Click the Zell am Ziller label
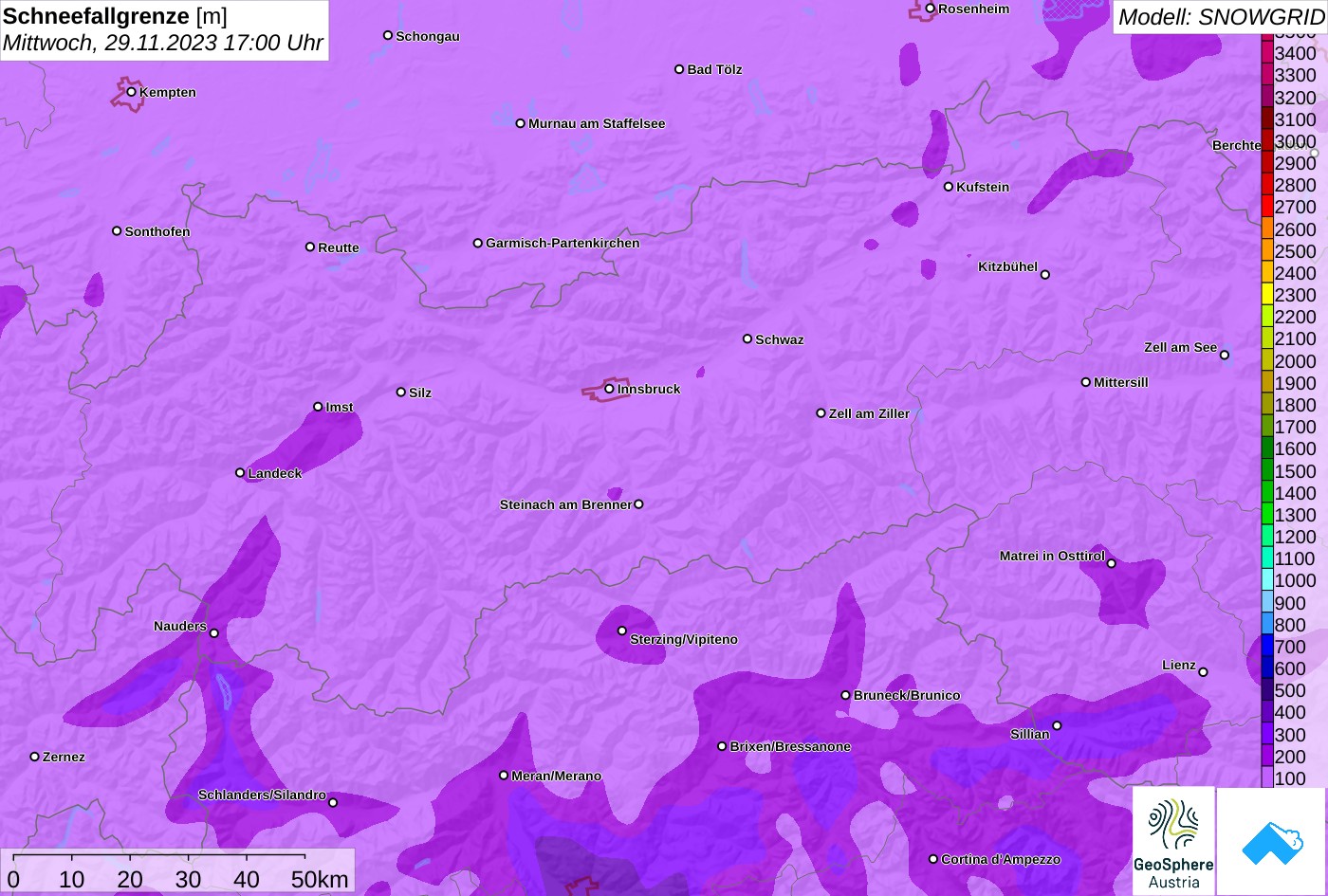Viewport: 1328px width, 896px height. [x=869, y=413]
